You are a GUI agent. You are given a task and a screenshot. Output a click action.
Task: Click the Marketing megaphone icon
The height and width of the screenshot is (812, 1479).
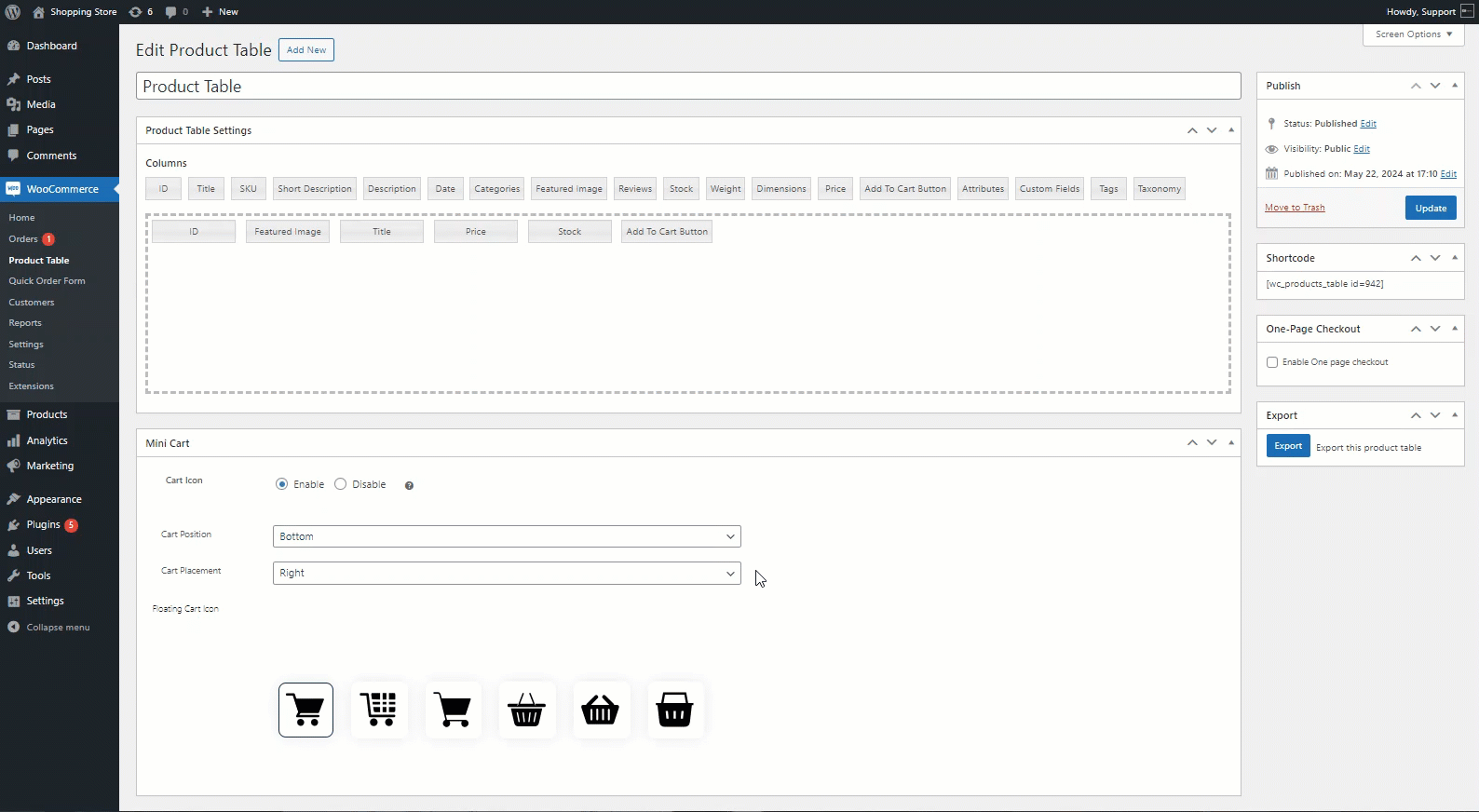pos(13,466)
